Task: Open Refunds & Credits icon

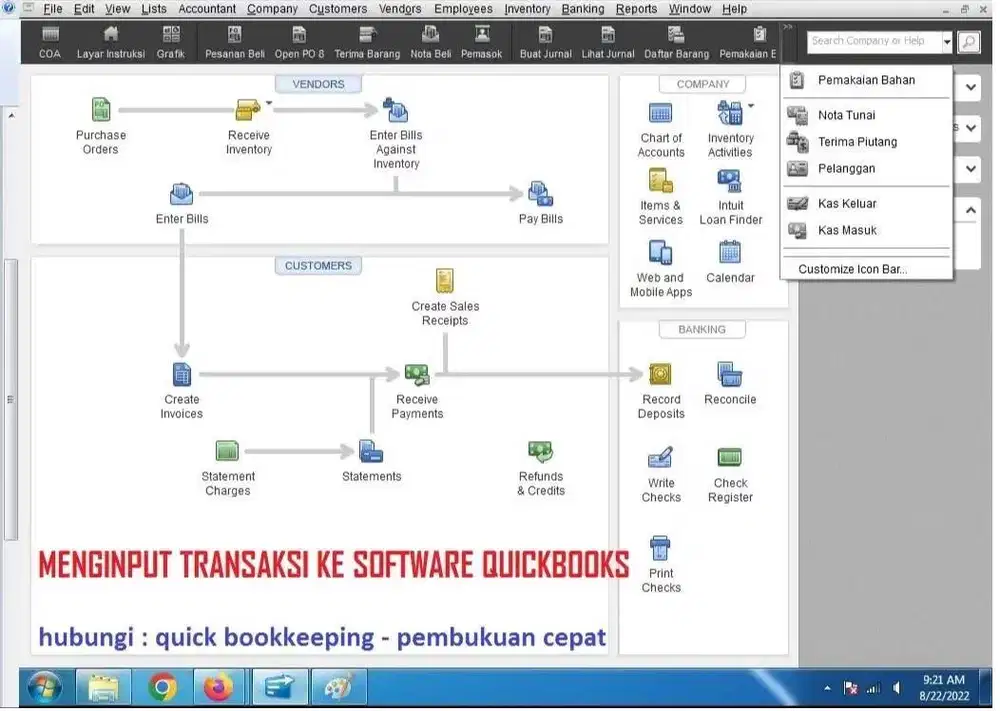Action: 541,452
